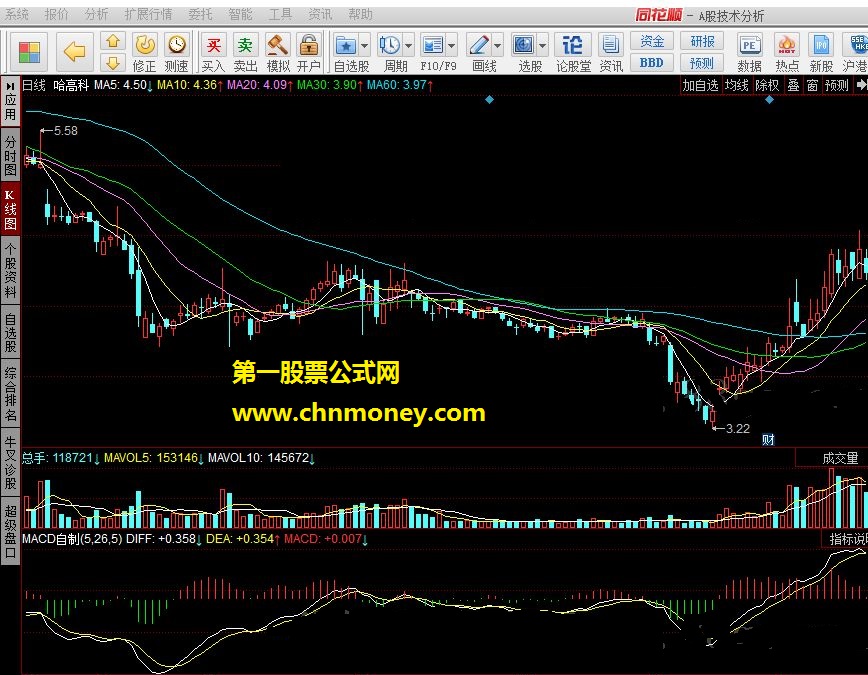This screenshot has width=868, height=675.
Task: Open the 自选股 sidebar tab
Action: click(x=10, y=332)
